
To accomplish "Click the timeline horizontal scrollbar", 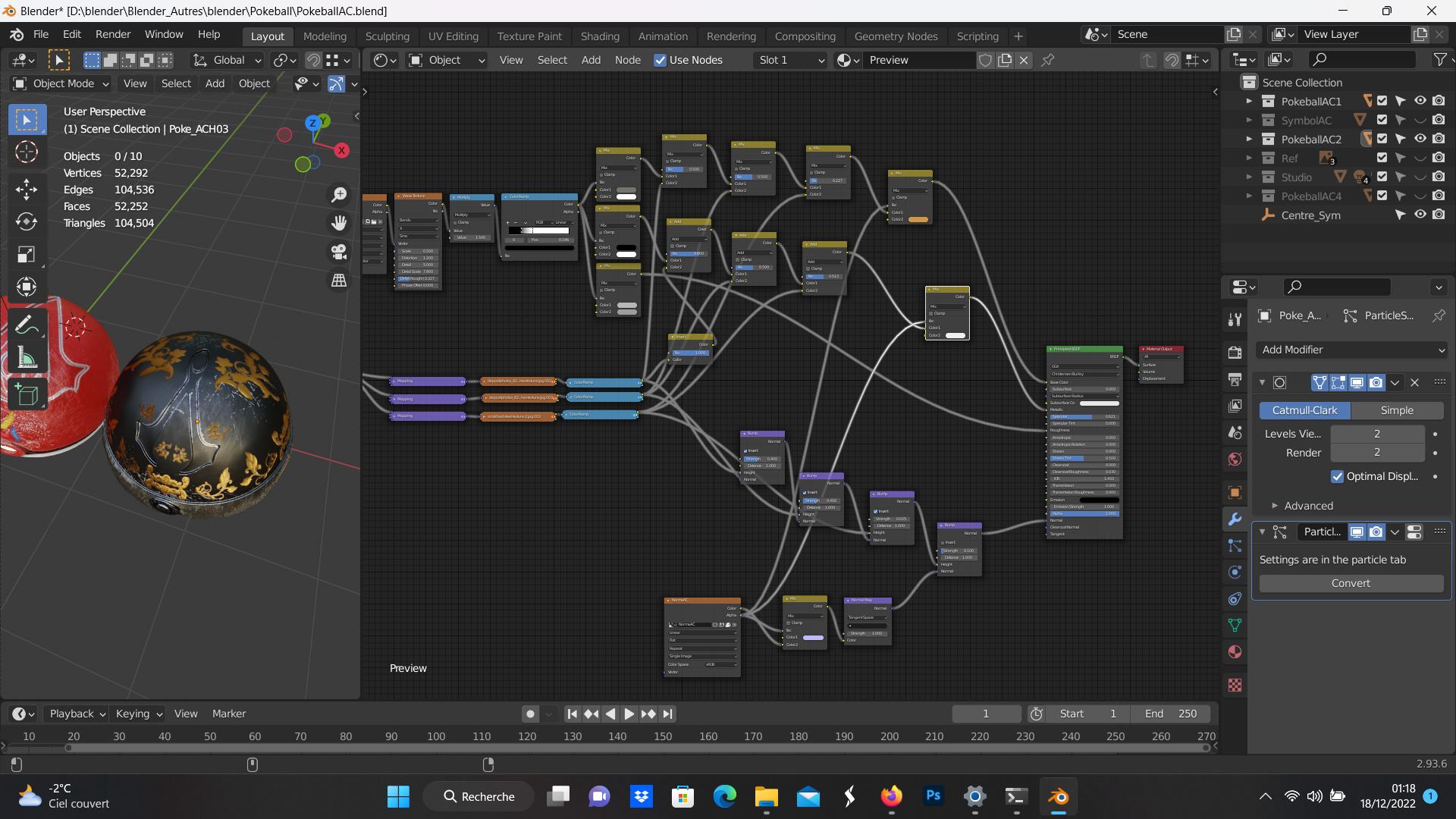I will [637, 748].
